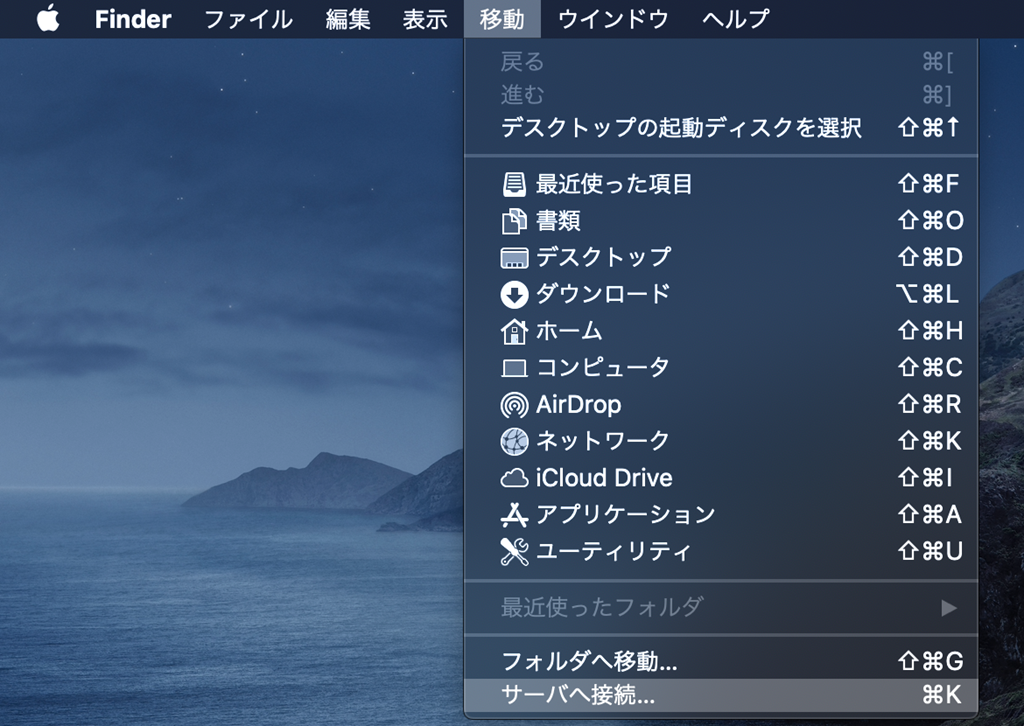Choose フォルダへ移動...
1024x726 pixels.
(721, 661)
